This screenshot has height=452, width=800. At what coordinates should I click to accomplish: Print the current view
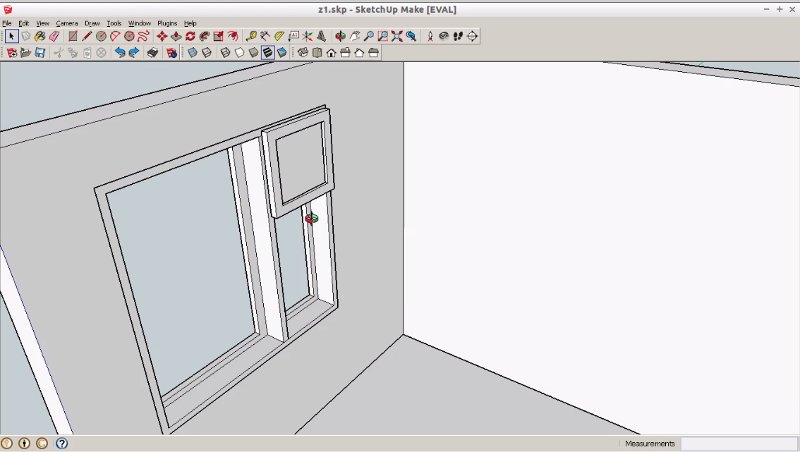click(x=153, y=53)
